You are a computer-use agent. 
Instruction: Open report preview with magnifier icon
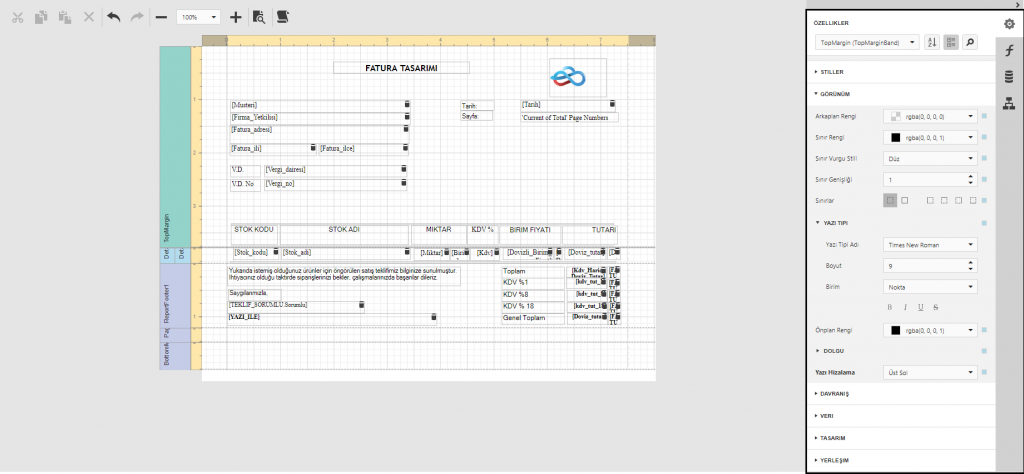259,17
